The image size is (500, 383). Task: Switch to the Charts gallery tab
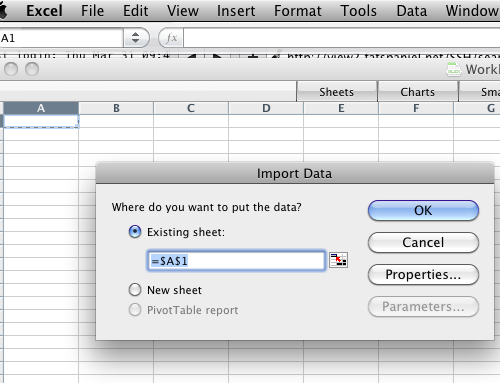pos(418,92)
